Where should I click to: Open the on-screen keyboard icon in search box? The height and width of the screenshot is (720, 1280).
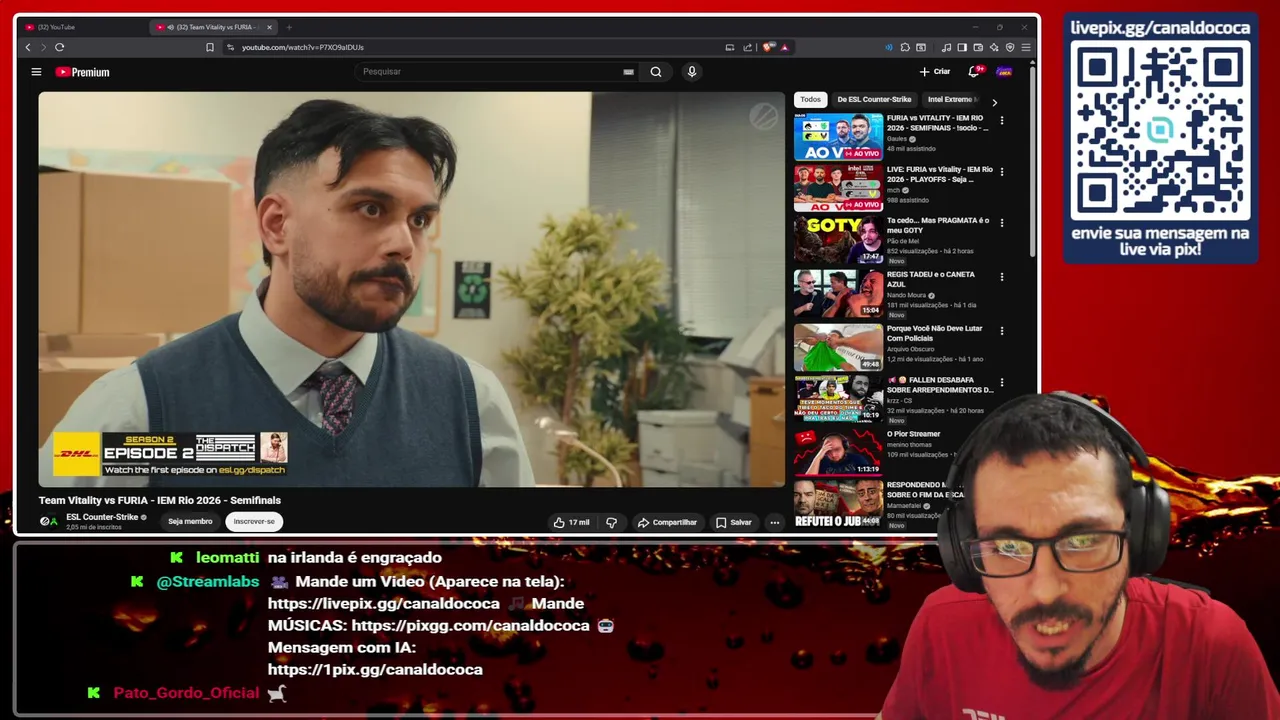628,72
